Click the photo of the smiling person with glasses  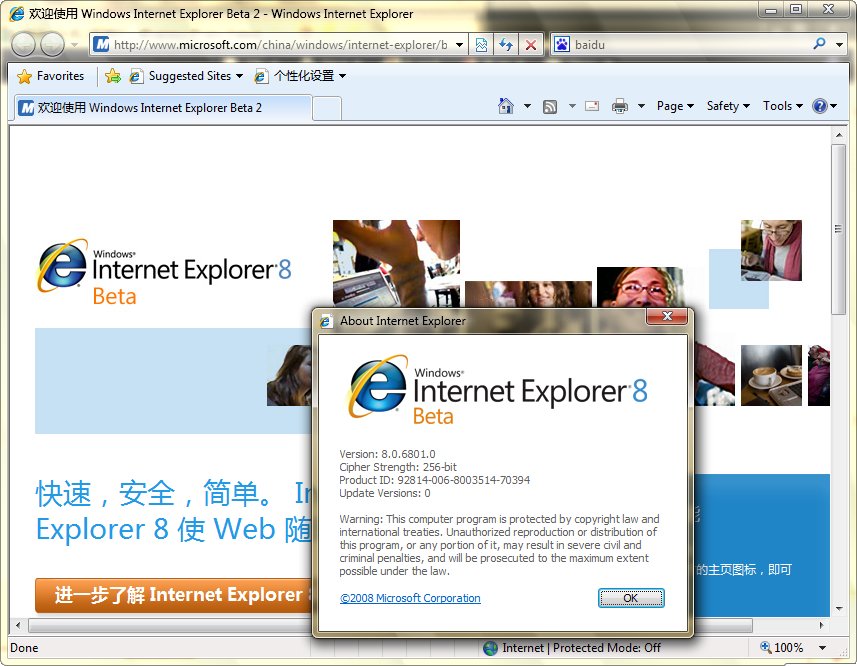click(641, 287)
